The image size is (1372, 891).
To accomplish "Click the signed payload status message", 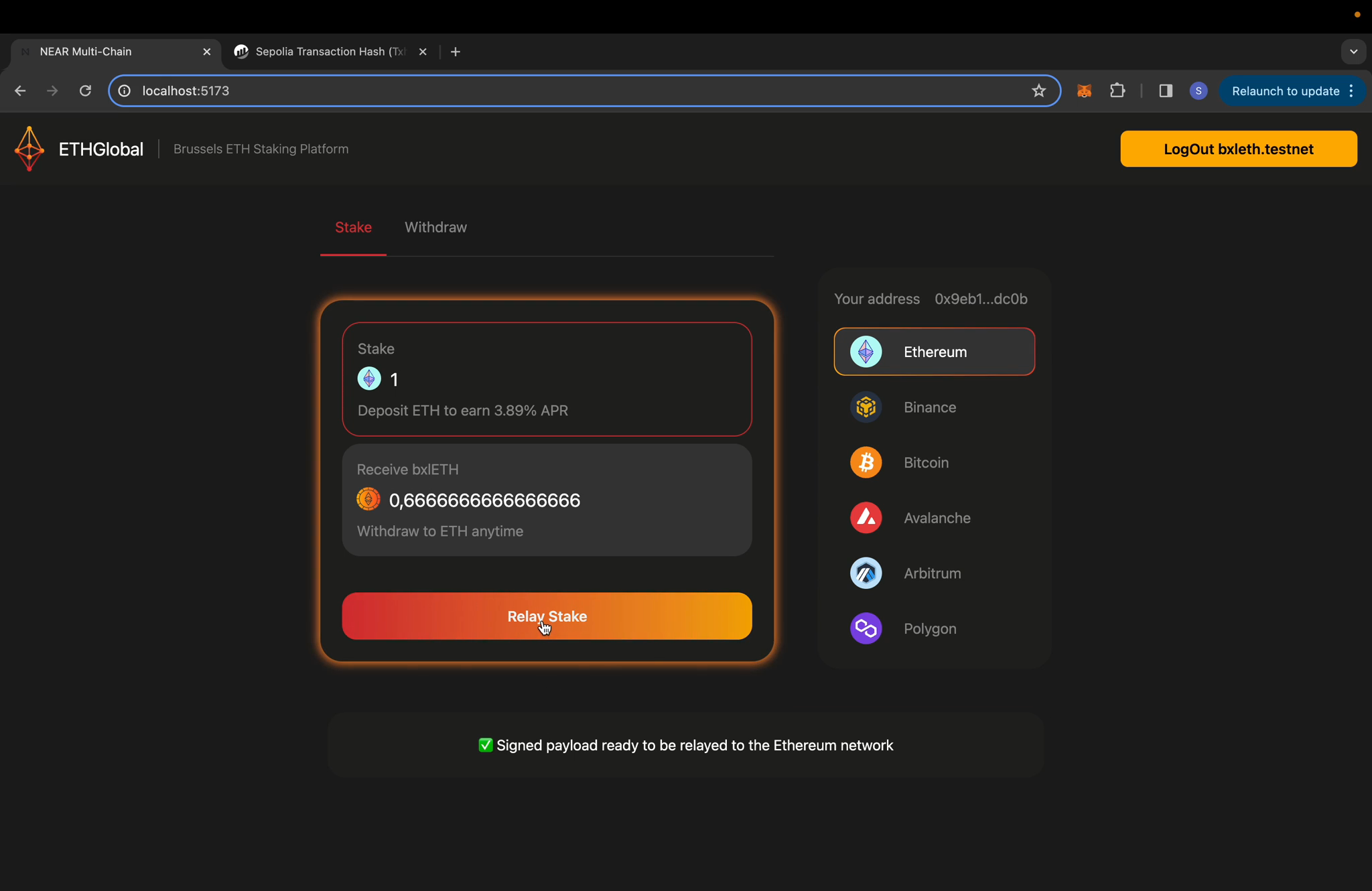I will [686, 745].
